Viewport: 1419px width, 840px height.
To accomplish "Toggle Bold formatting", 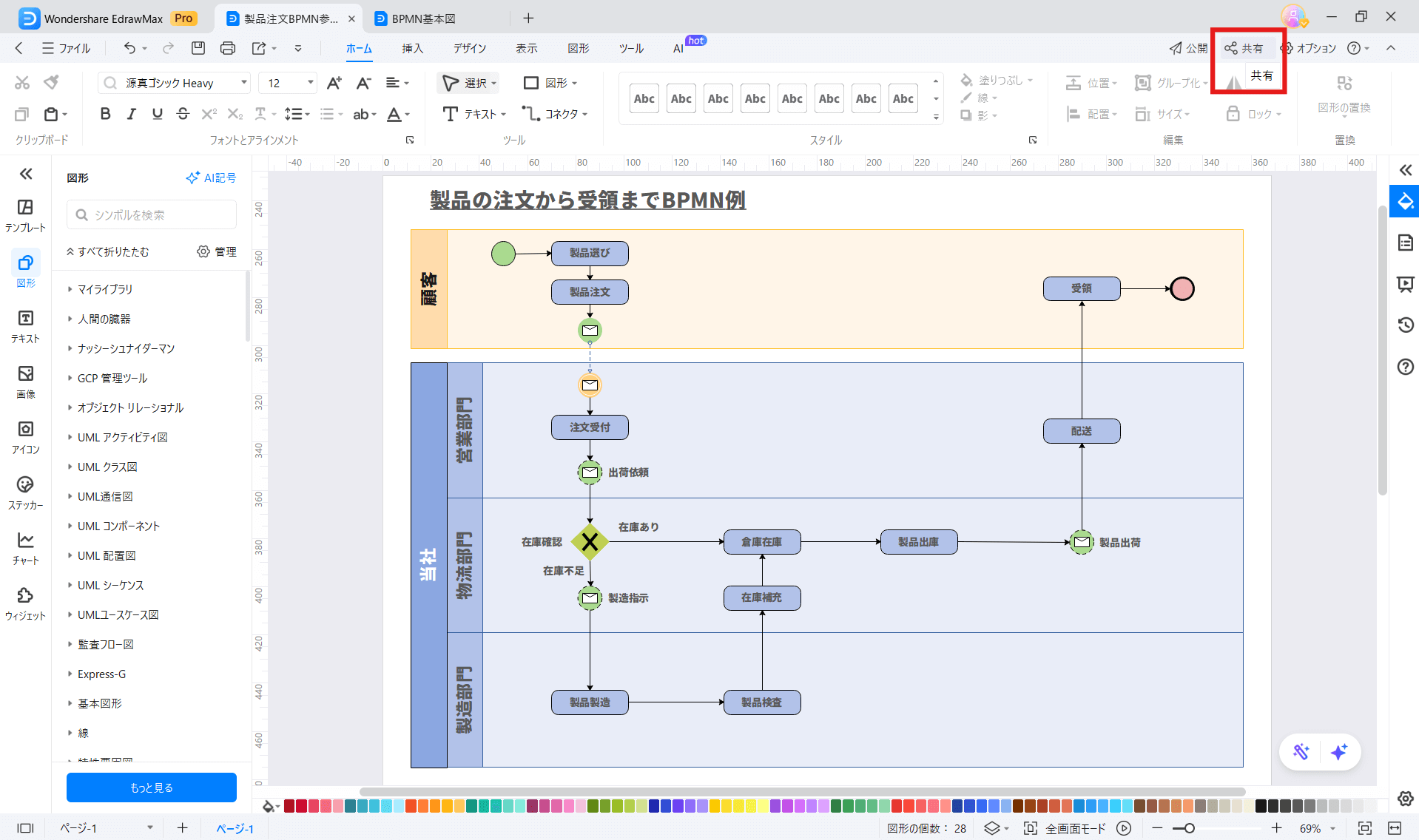I will 105,114.
